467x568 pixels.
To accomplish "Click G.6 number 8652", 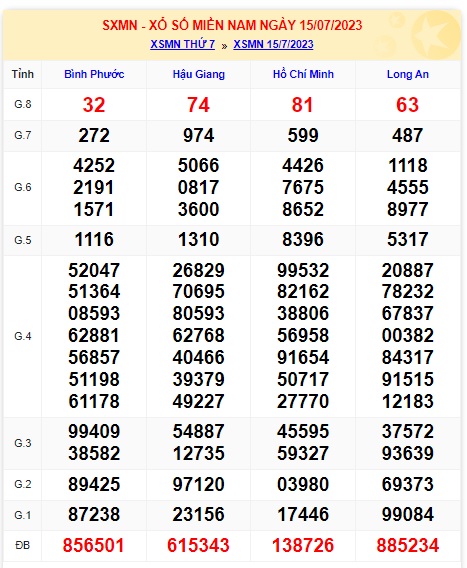I will (303, 209).
